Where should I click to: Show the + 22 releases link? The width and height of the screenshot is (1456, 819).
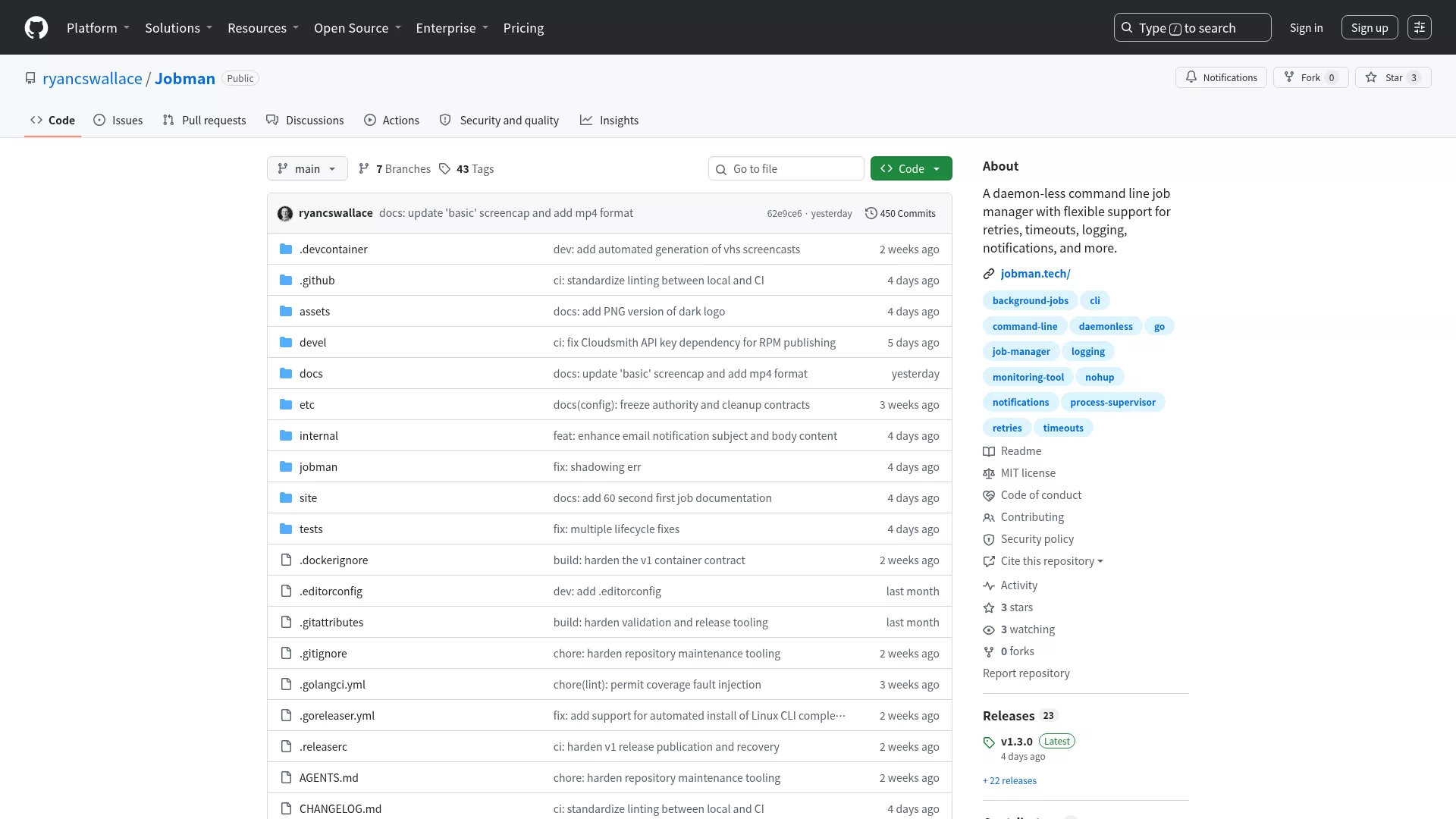[1009, 781]
